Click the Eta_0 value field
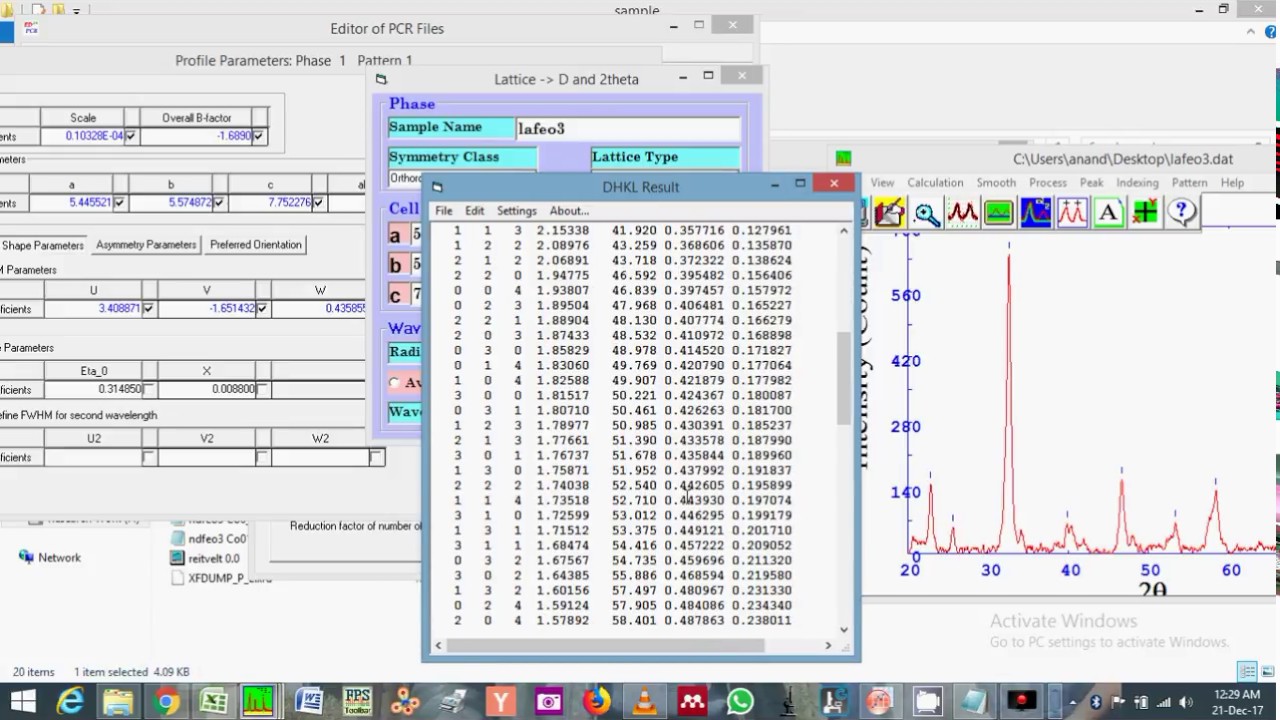The image size is (1280, 720). point(93,389)
